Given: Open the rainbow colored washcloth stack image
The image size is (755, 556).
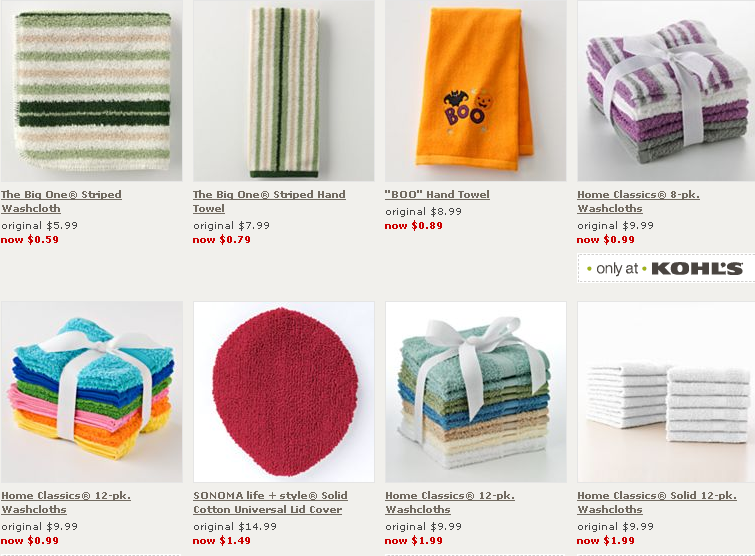Looking at the screenshot, I should pyautogui.click(x=91, y=392).
